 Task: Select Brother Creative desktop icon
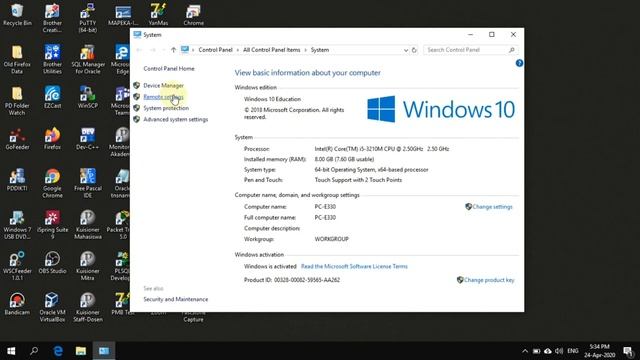coord(52,18)
